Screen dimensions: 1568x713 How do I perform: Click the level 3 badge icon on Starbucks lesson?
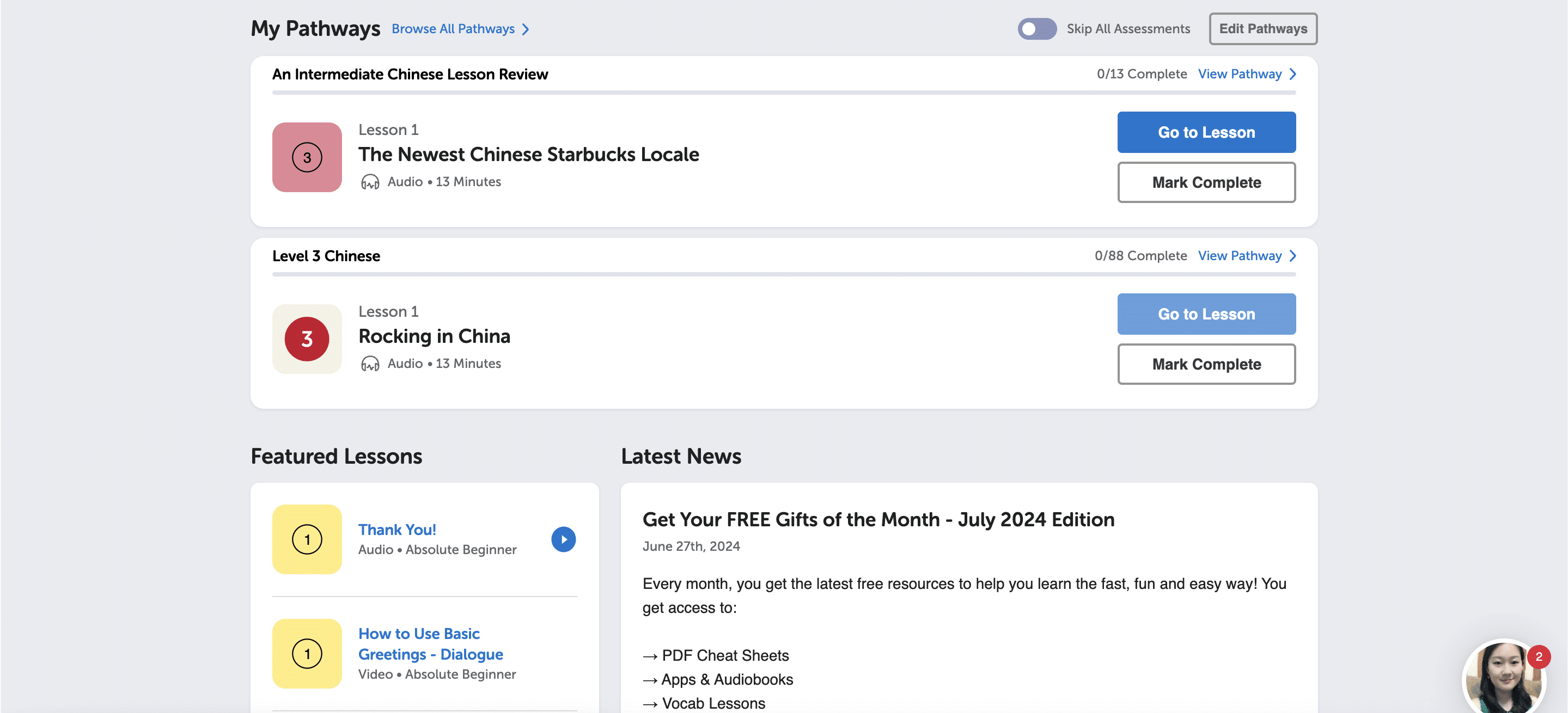tap(307, 157)
